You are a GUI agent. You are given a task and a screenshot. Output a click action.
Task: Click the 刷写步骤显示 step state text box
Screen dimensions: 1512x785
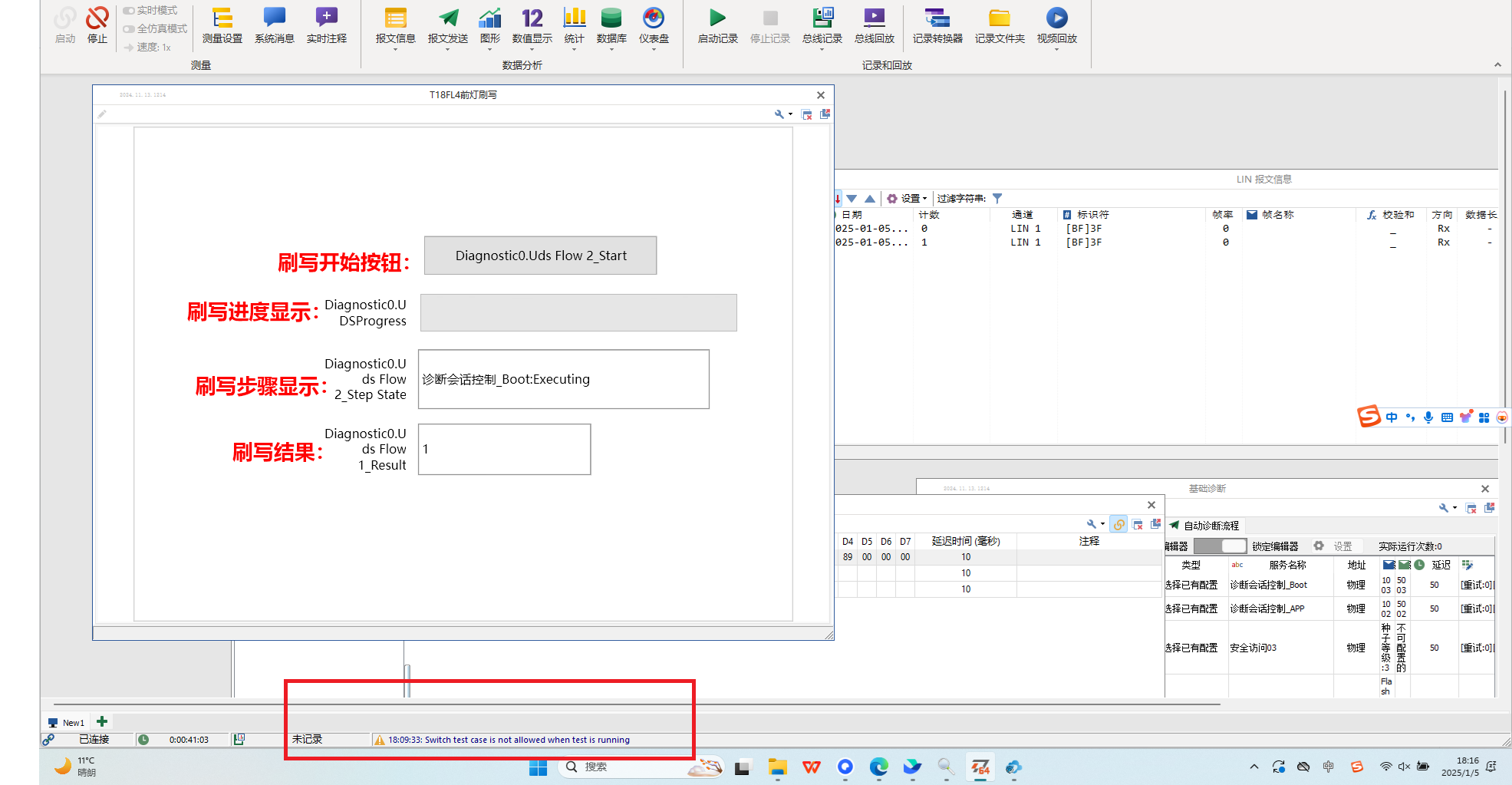[564, 379]
